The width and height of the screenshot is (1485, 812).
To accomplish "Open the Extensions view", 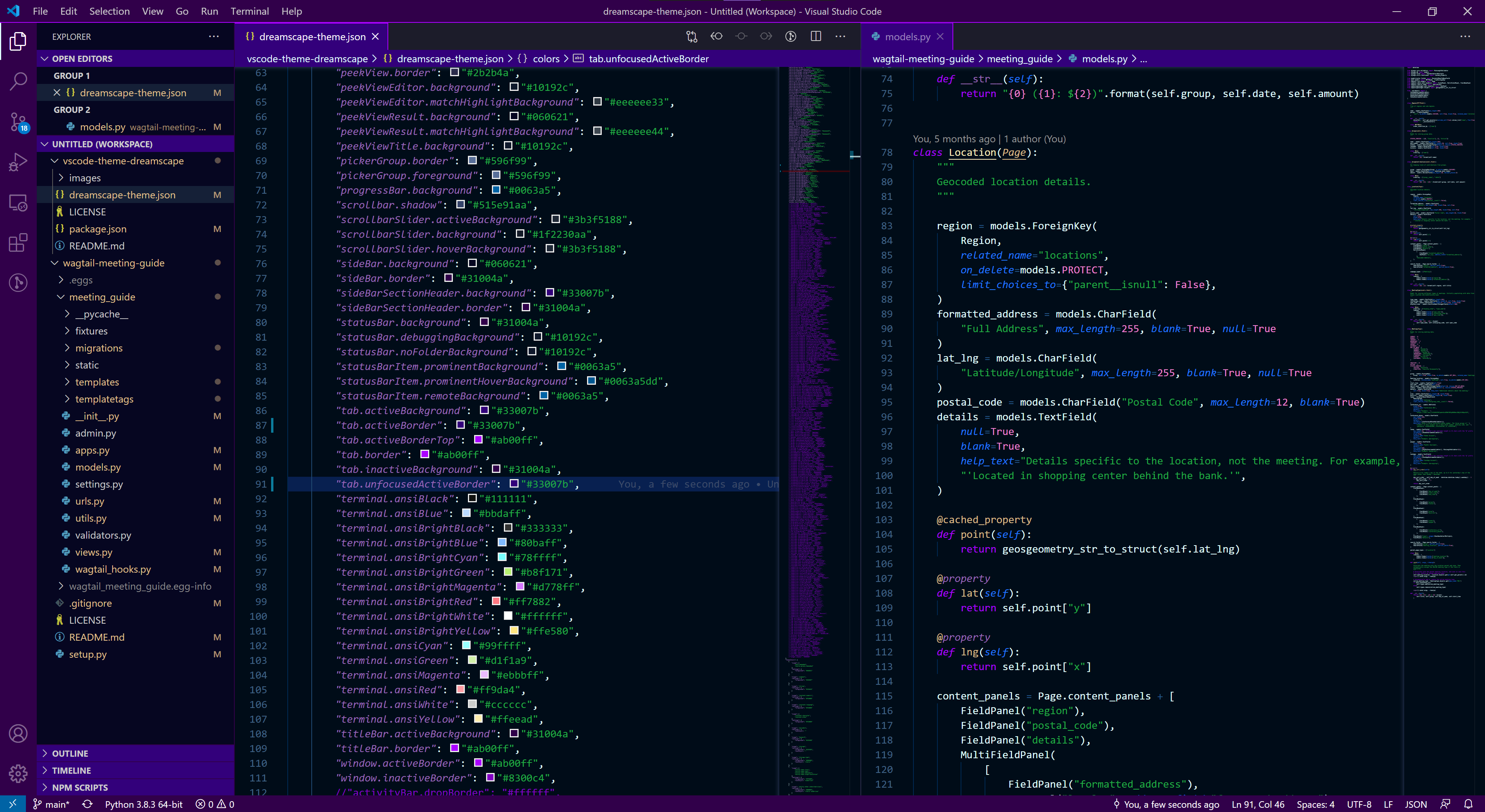I will 19,242.
